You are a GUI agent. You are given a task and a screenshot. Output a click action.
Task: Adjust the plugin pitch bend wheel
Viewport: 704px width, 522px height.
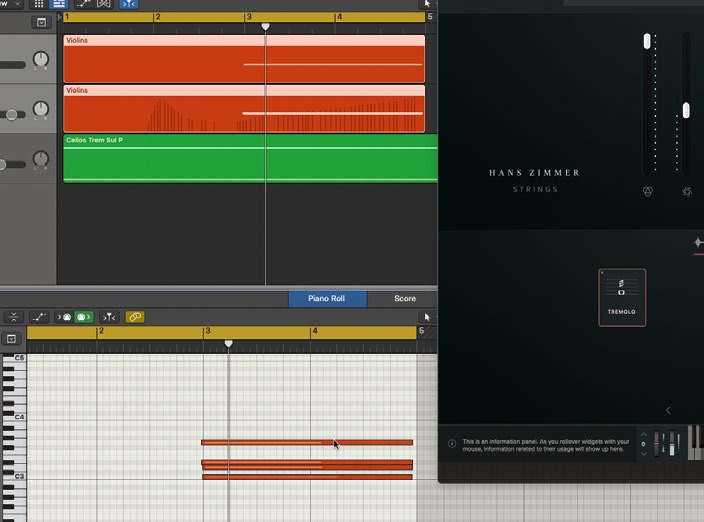click(657, 443)
